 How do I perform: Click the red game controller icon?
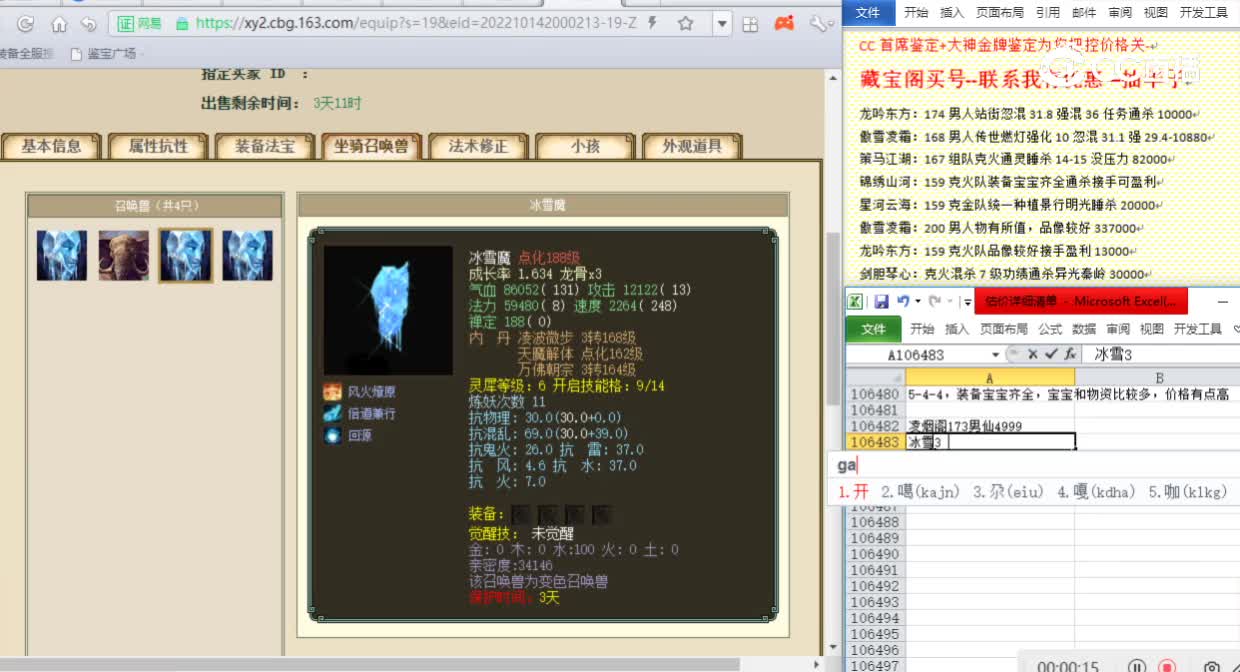point(785,23)
